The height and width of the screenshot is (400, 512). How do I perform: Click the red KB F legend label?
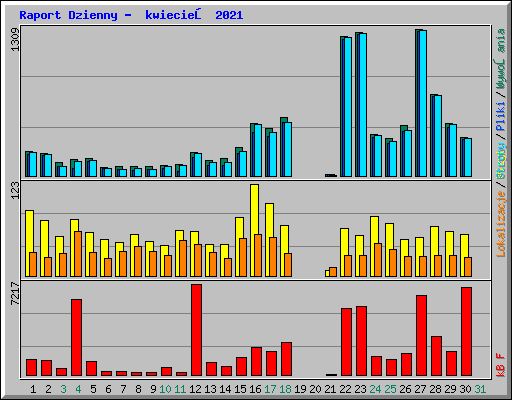point(501,365)
